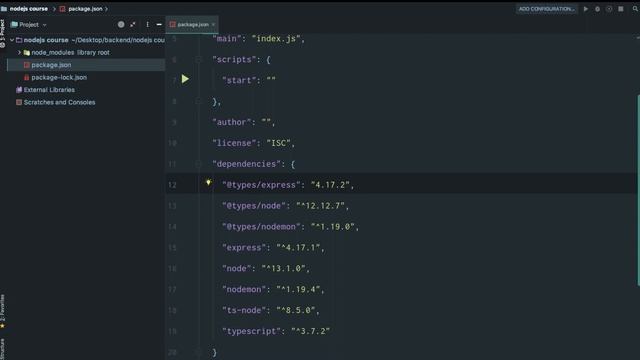Click the "^3.7.2" version value
The width and height of the screenshot is (640, 360).
point(310,331)
